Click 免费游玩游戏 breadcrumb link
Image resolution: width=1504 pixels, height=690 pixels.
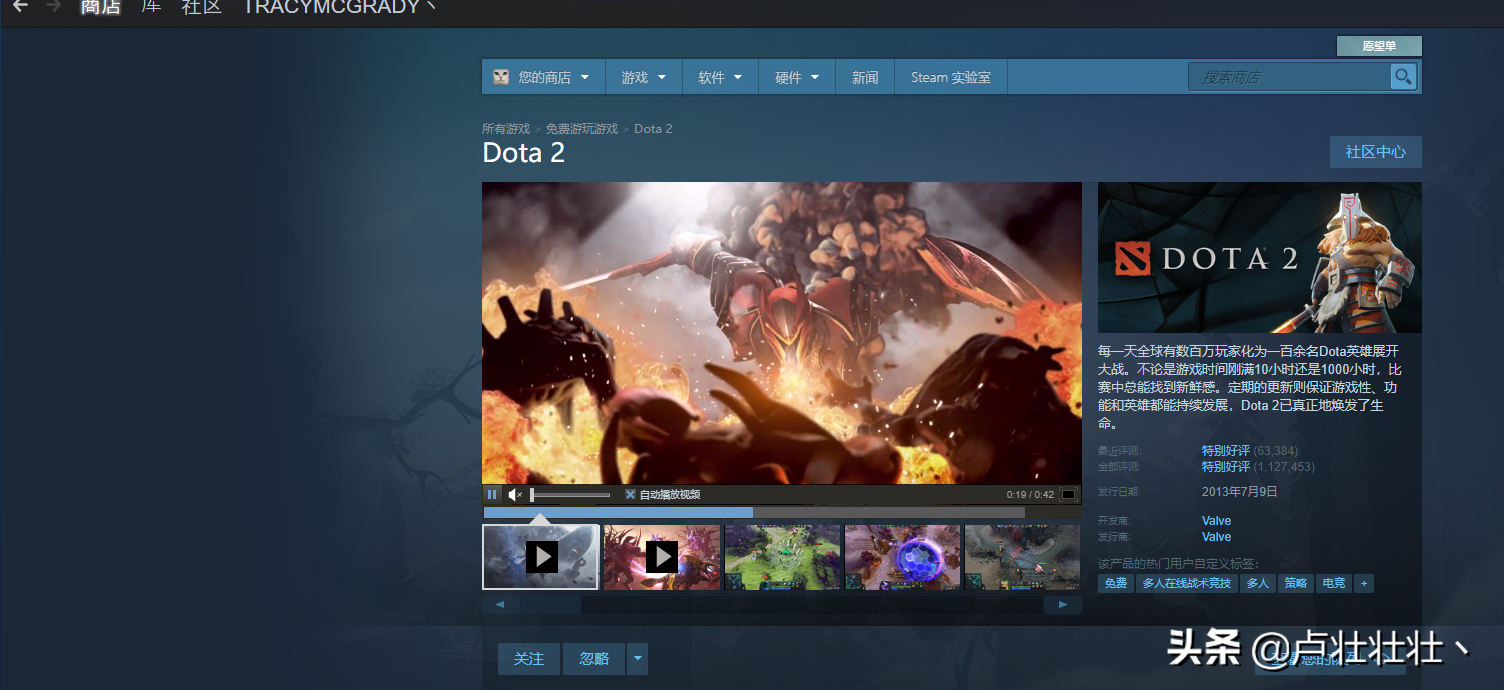coord(582,129)
